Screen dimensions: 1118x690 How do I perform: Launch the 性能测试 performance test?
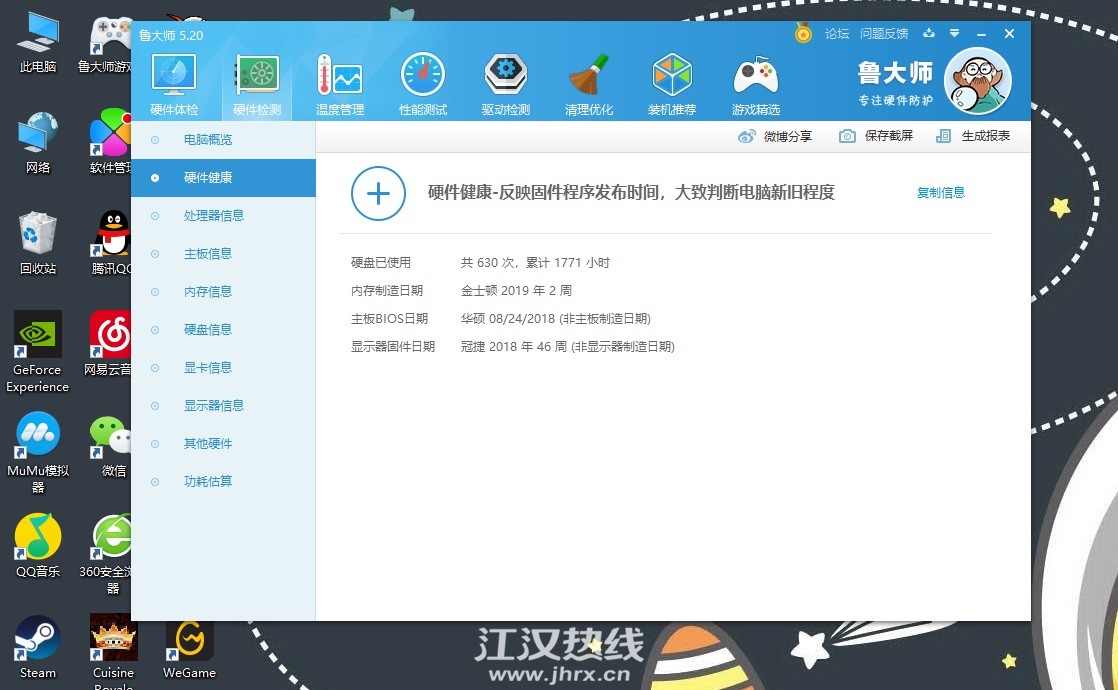[423, 84]
